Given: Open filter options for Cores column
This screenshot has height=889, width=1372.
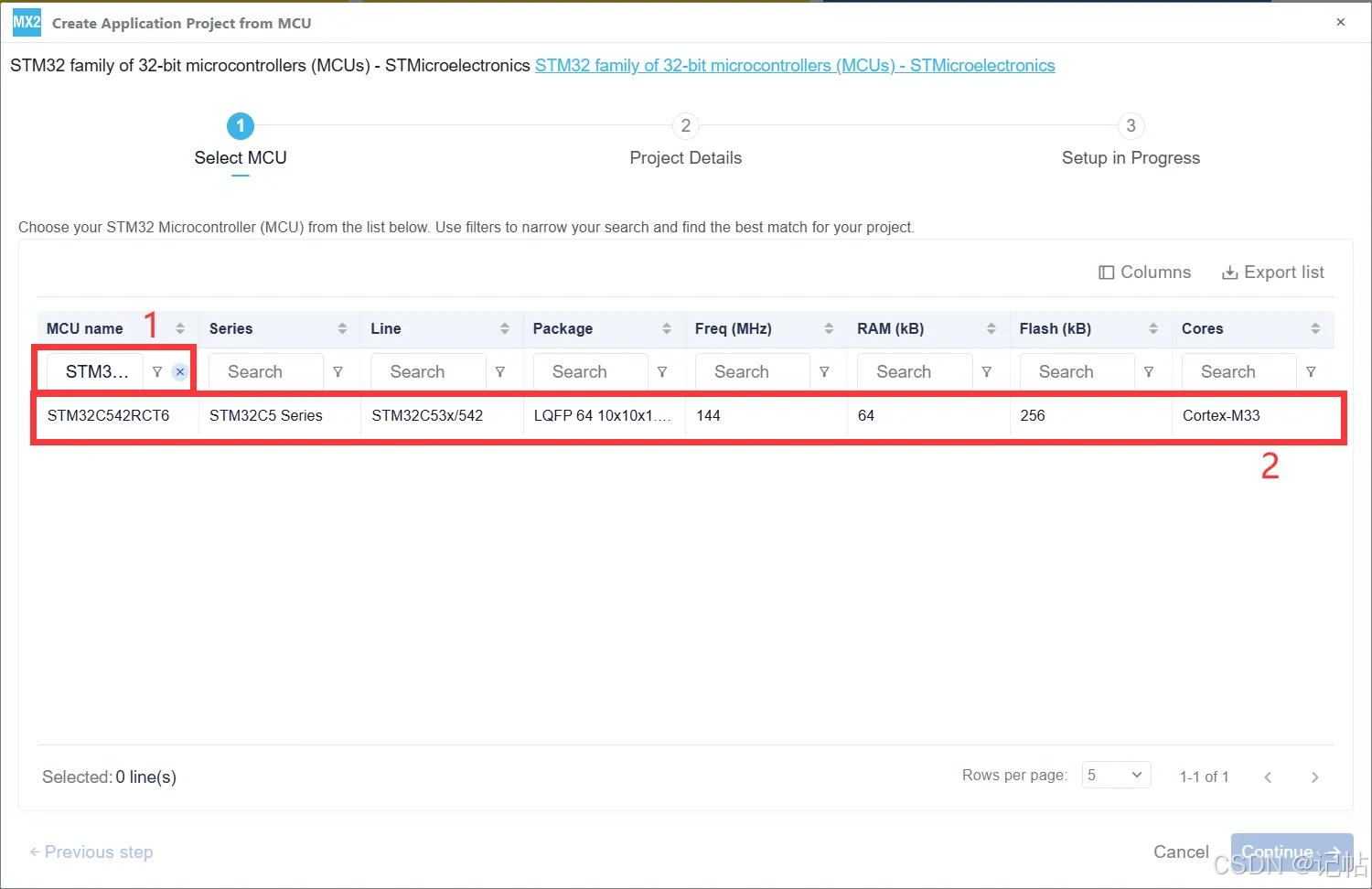Looking at the screenshot, I should 1312,372.
